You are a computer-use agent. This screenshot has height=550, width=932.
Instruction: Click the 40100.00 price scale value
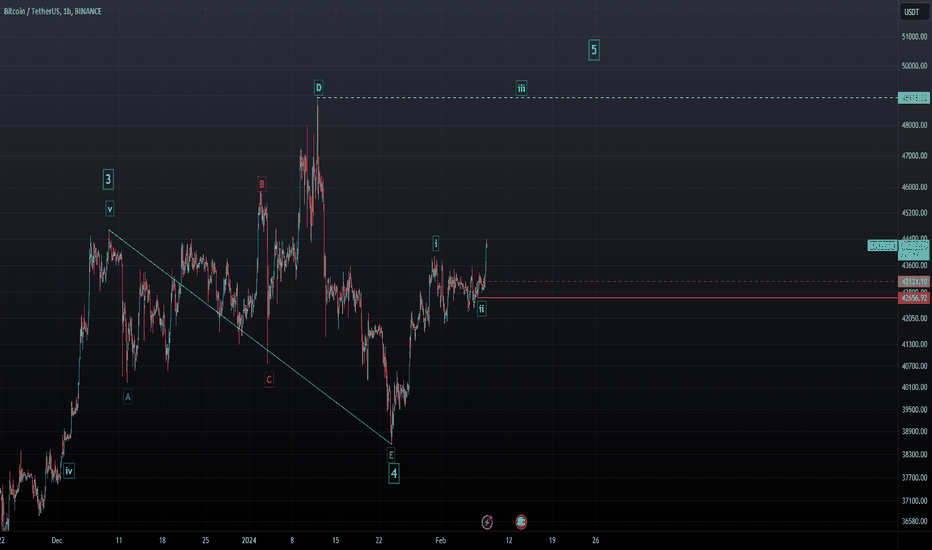[x=914, y=387]
